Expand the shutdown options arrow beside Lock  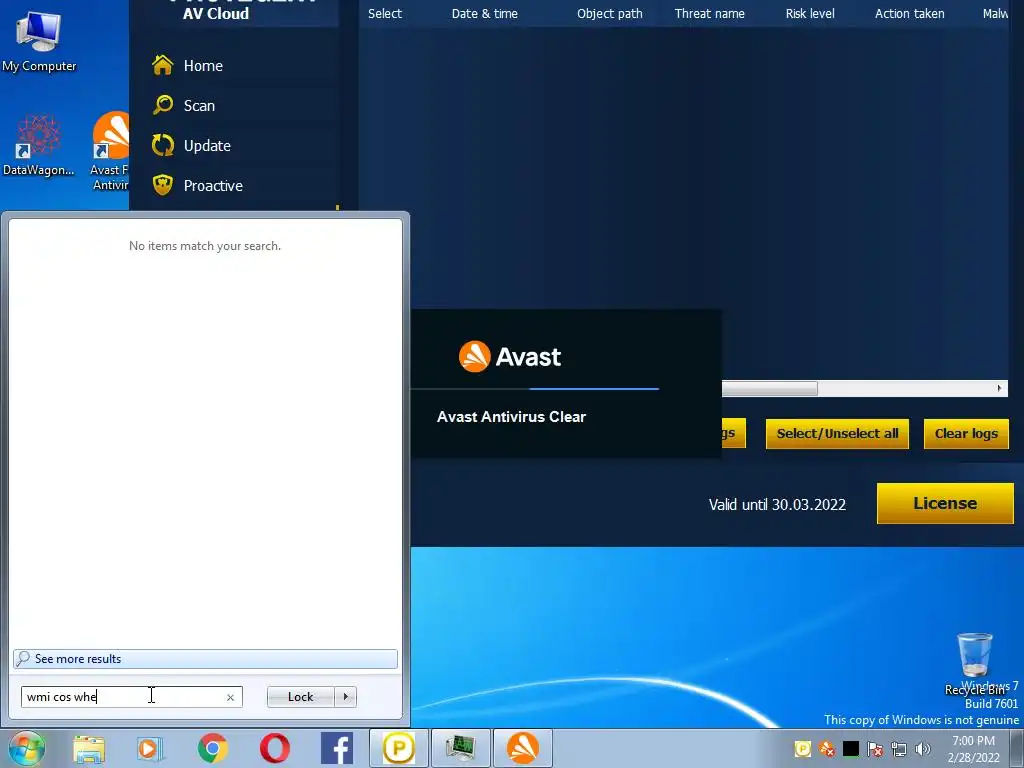click(345, 697)
